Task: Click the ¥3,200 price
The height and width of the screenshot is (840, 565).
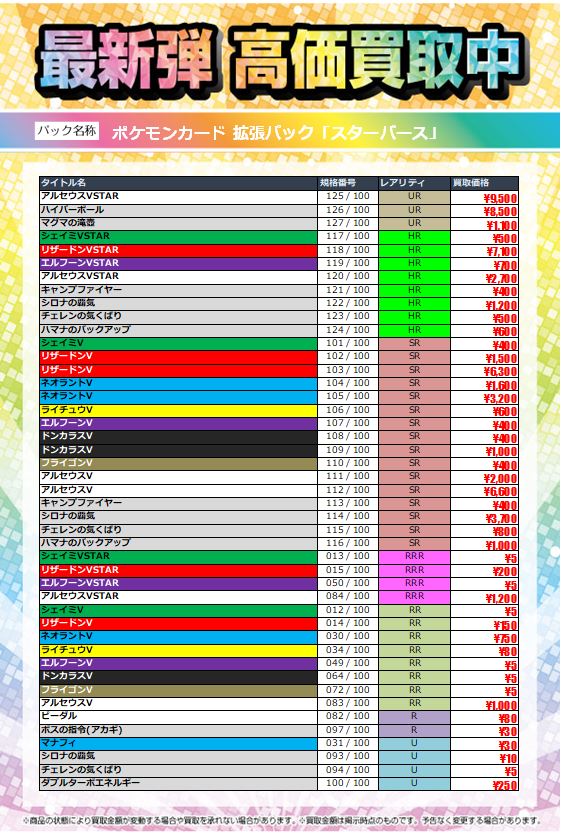Action: point(500,399)
